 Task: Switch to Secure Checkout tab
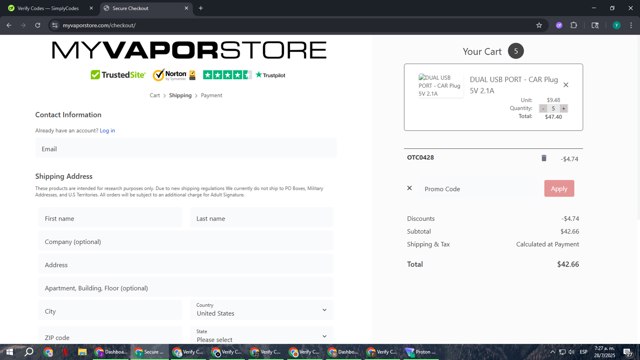coord(146,8)
